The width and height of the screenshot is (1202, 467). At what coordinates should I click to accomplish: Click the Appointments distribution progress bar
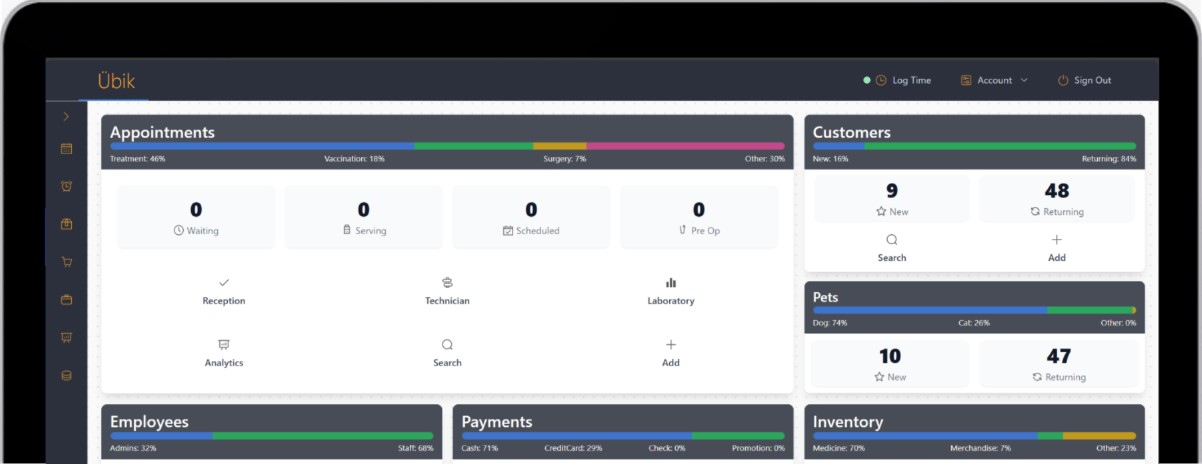(447, 146)
